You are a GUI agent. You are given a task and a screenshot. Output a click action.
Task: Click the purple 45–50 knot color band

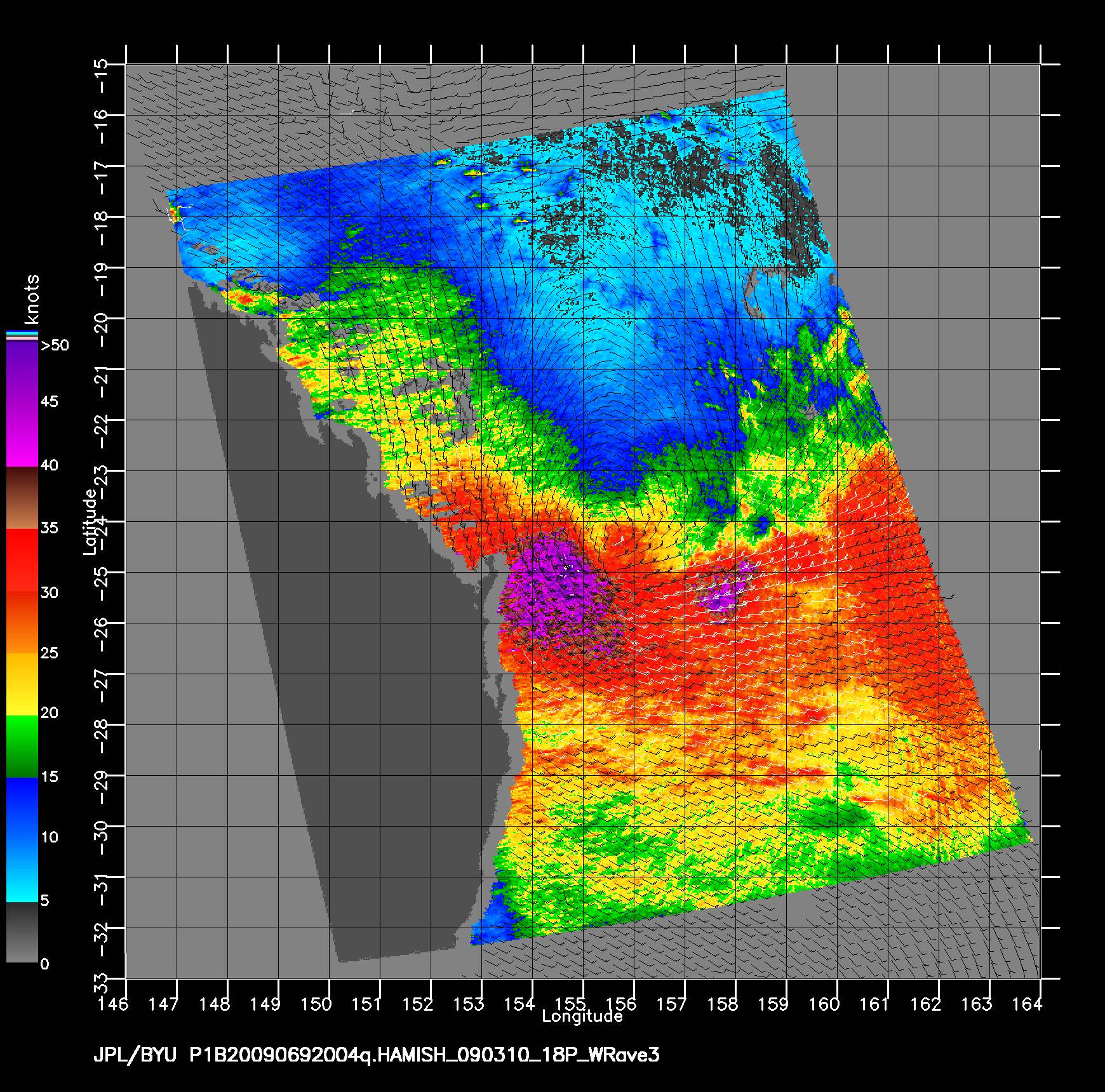tap(22, 375)
